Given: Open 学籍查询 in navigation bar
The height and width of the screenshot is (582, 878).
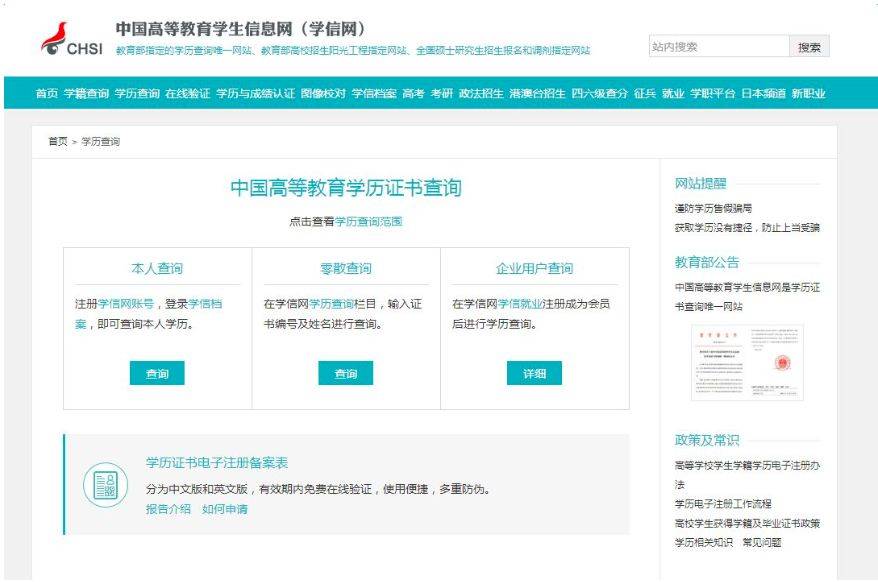Looking at the screenshot, I should click(x=86, y=94).
